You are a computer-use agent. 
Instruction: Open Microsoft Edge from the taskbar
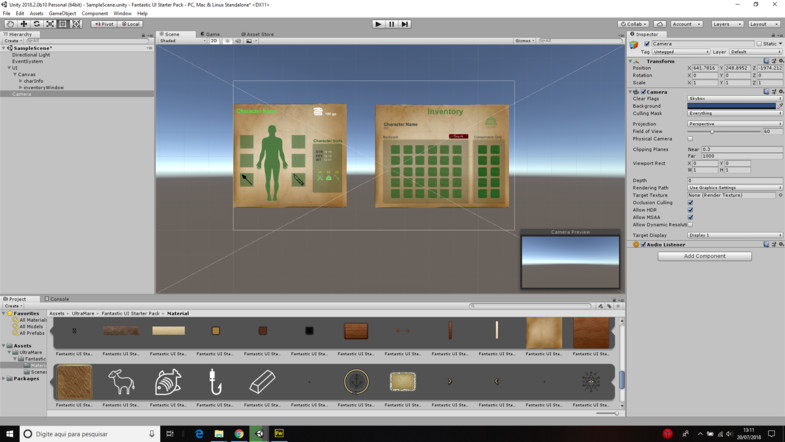tap(199, 433)
